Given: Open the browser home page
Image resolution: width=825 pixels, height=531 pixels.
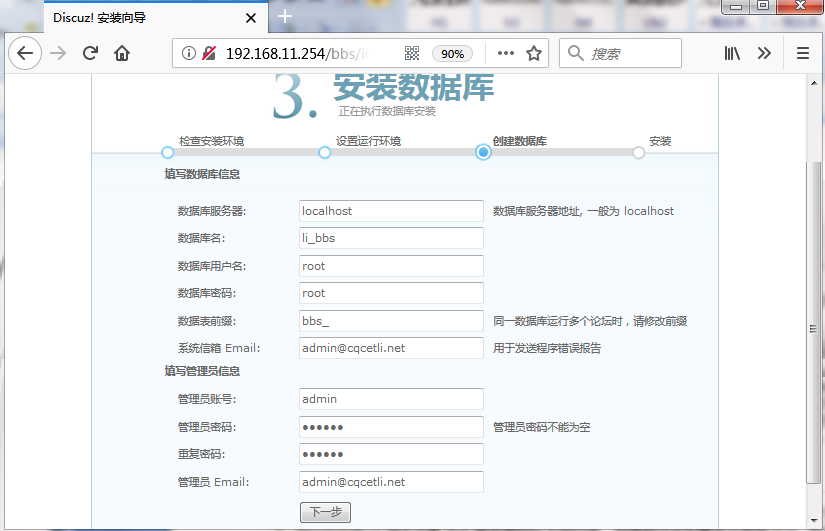Looking at the screenshot, I should pos(122,53).
